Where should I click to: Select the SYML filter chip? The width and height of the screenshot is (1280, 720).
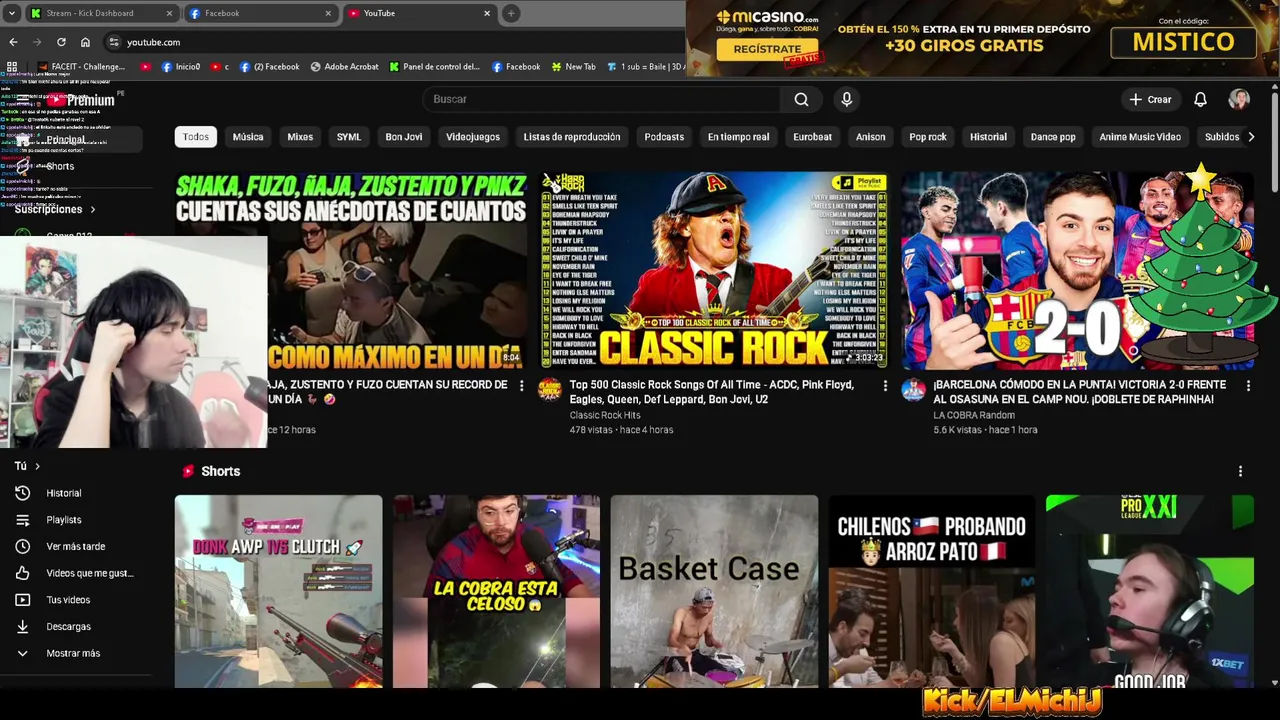point(349,137)
